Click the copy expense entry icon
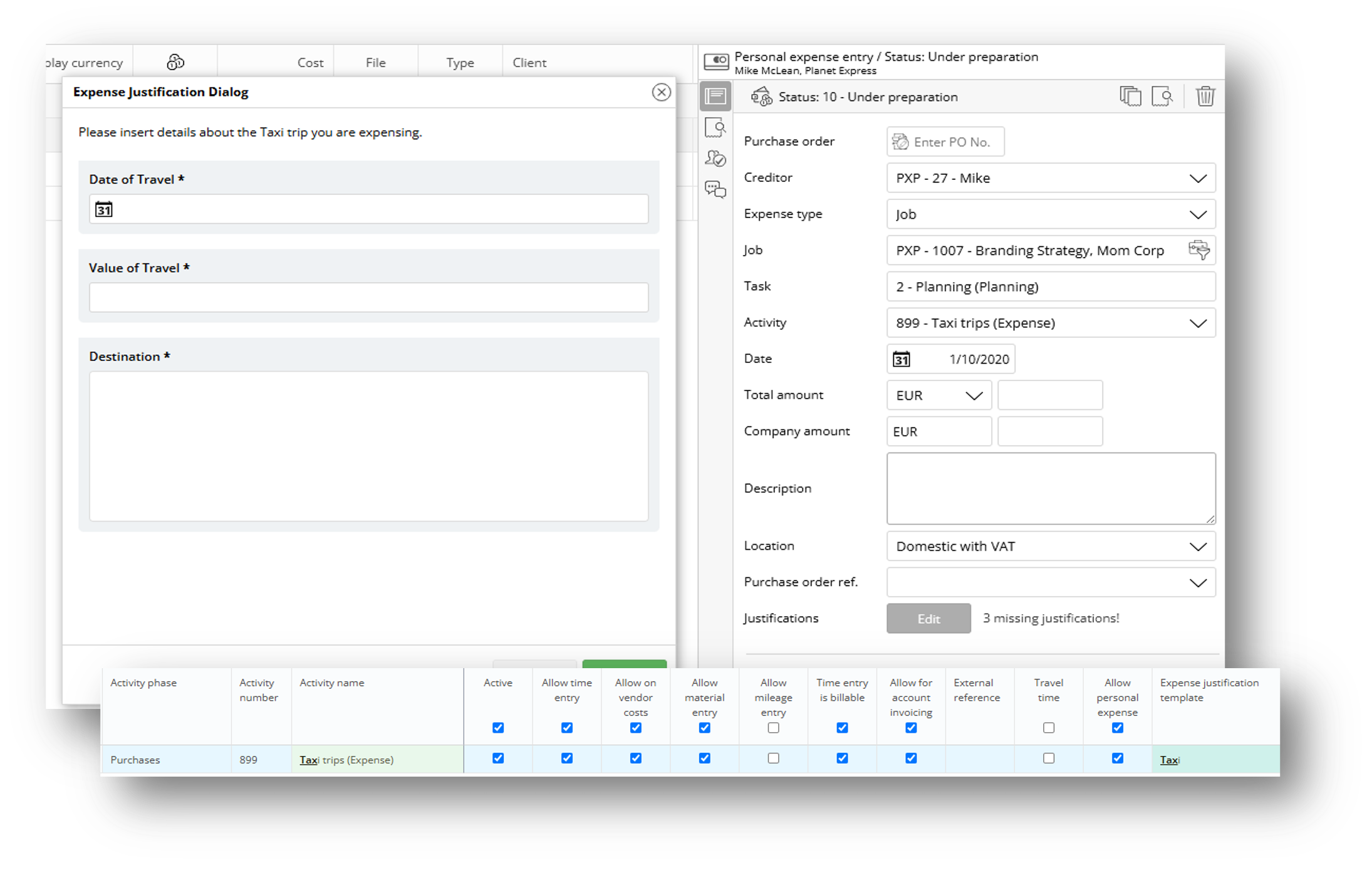The height and width of the screenshot is (870, 1372). point(1130,97)
